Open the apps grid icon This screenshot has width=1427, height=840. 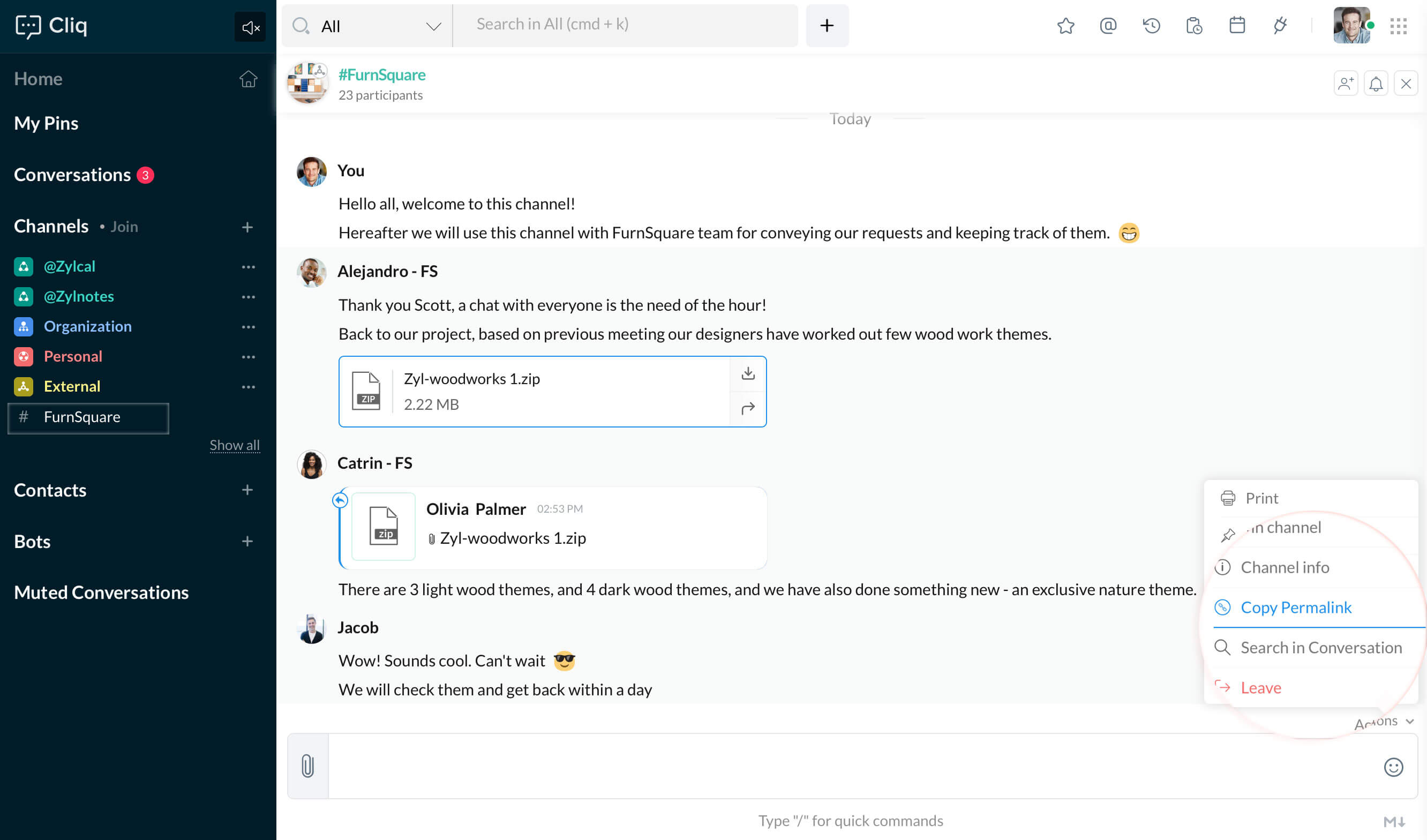coord(1398,26)
